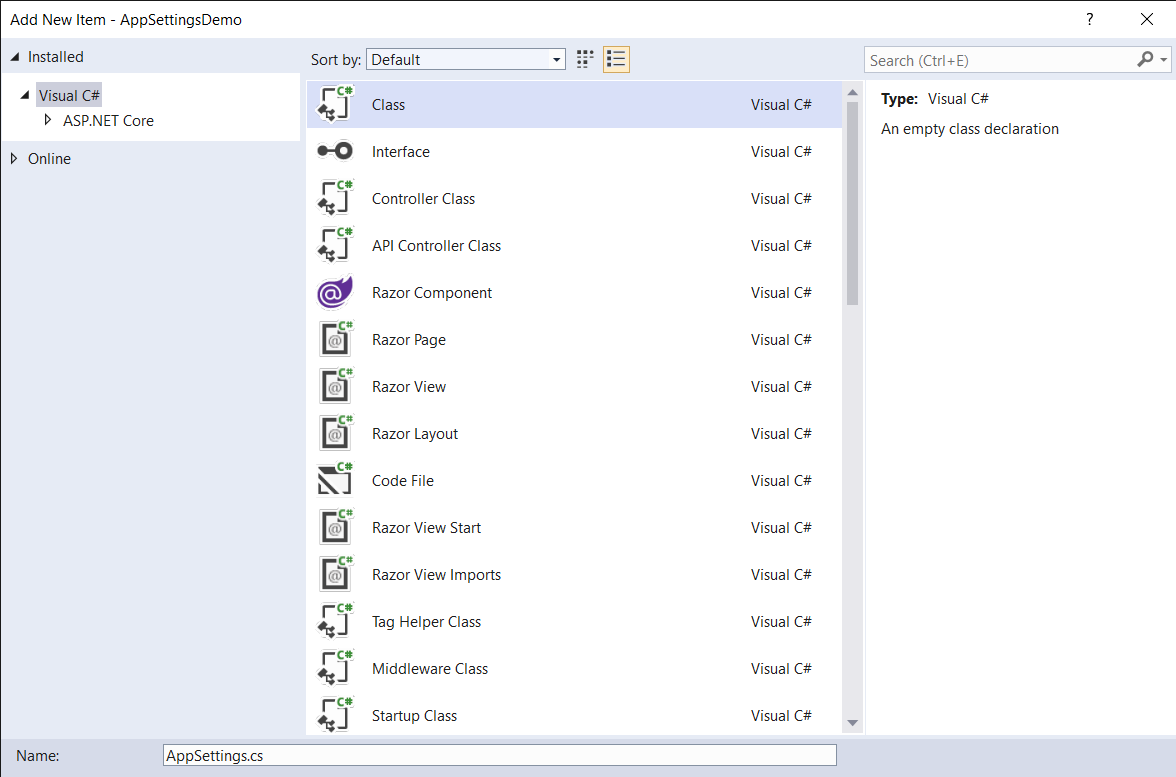Image resolution: width=1176 pixels, height=777 pixels.
Task: Pick the Tag Helper Class template
Action: pos(426,621)
